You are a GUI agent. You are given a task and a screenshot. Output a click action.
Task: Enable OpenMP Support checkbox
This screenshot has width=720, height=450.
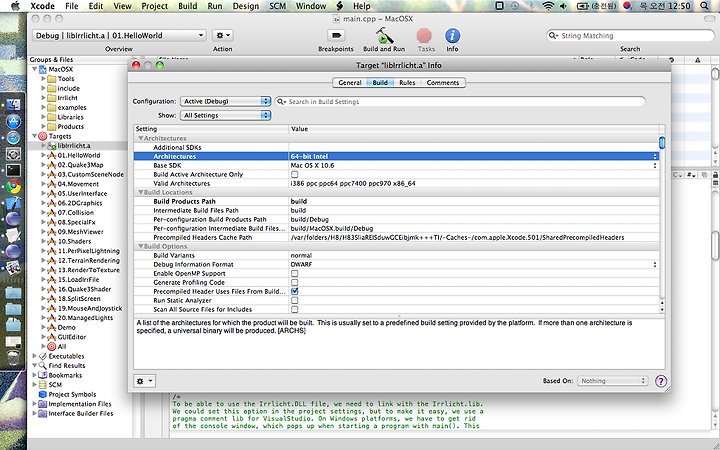coord(294,273)
